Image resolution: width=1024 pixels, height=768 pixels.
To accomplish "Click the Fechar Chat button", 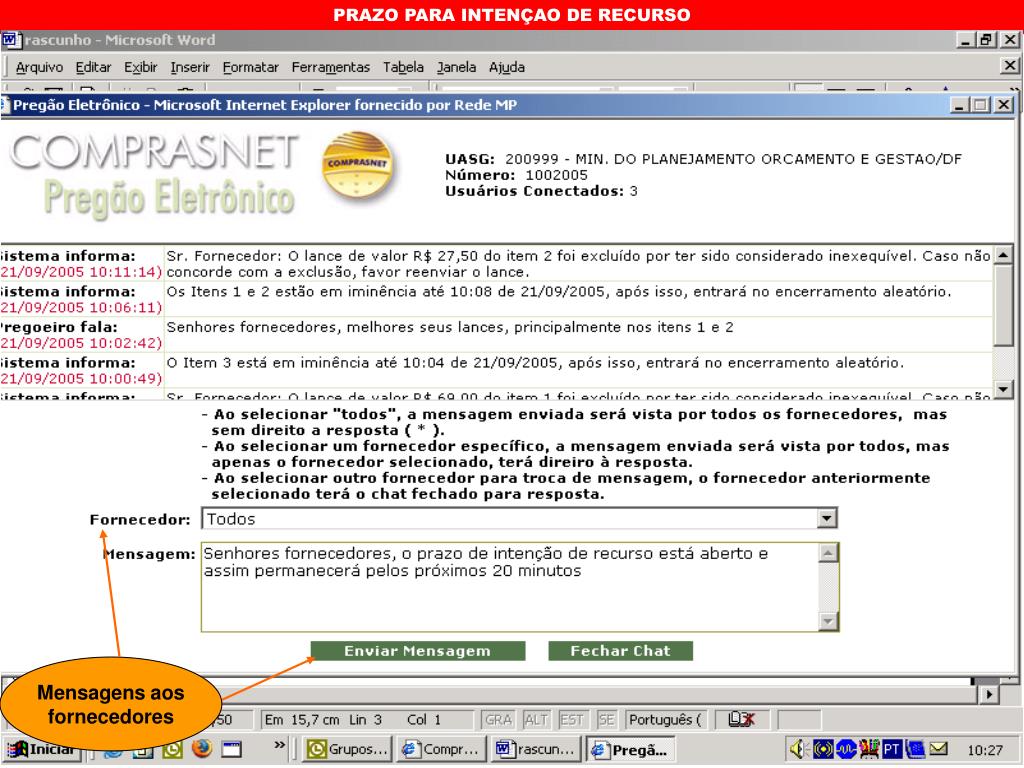I will 620,651.
